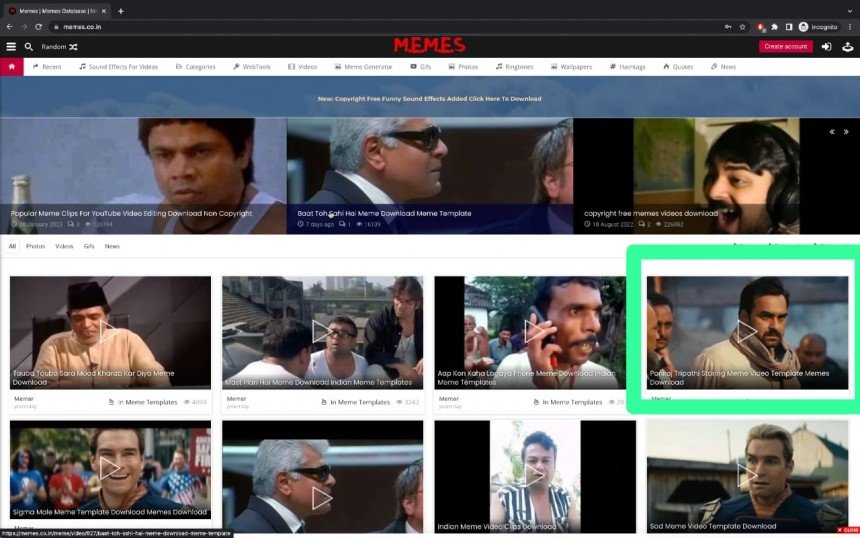Click Memer author under Mast Plan card

click(x=236, y=399)
